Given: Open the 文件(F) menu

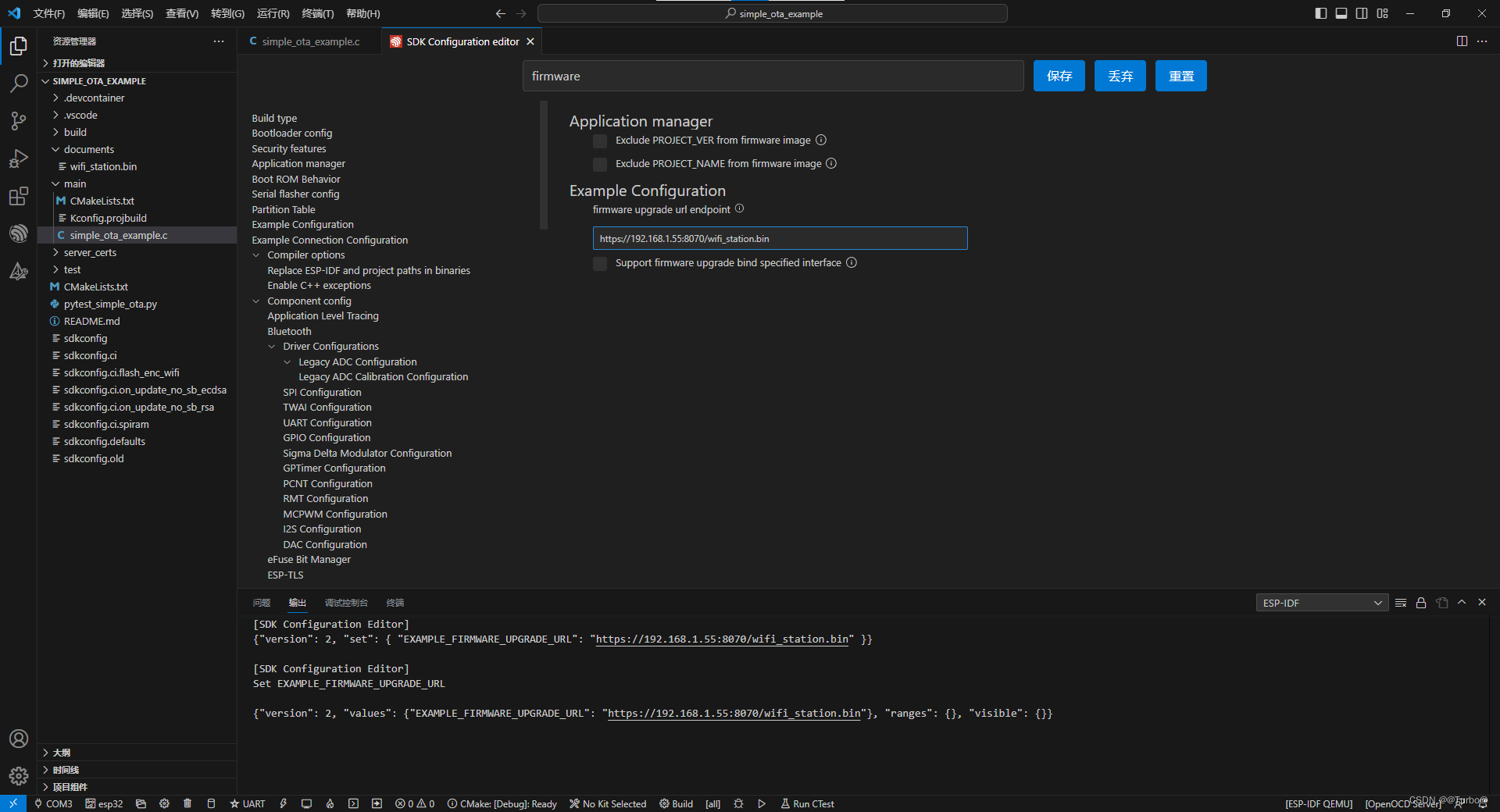Looking at the screenshot, I should point(49,13).
